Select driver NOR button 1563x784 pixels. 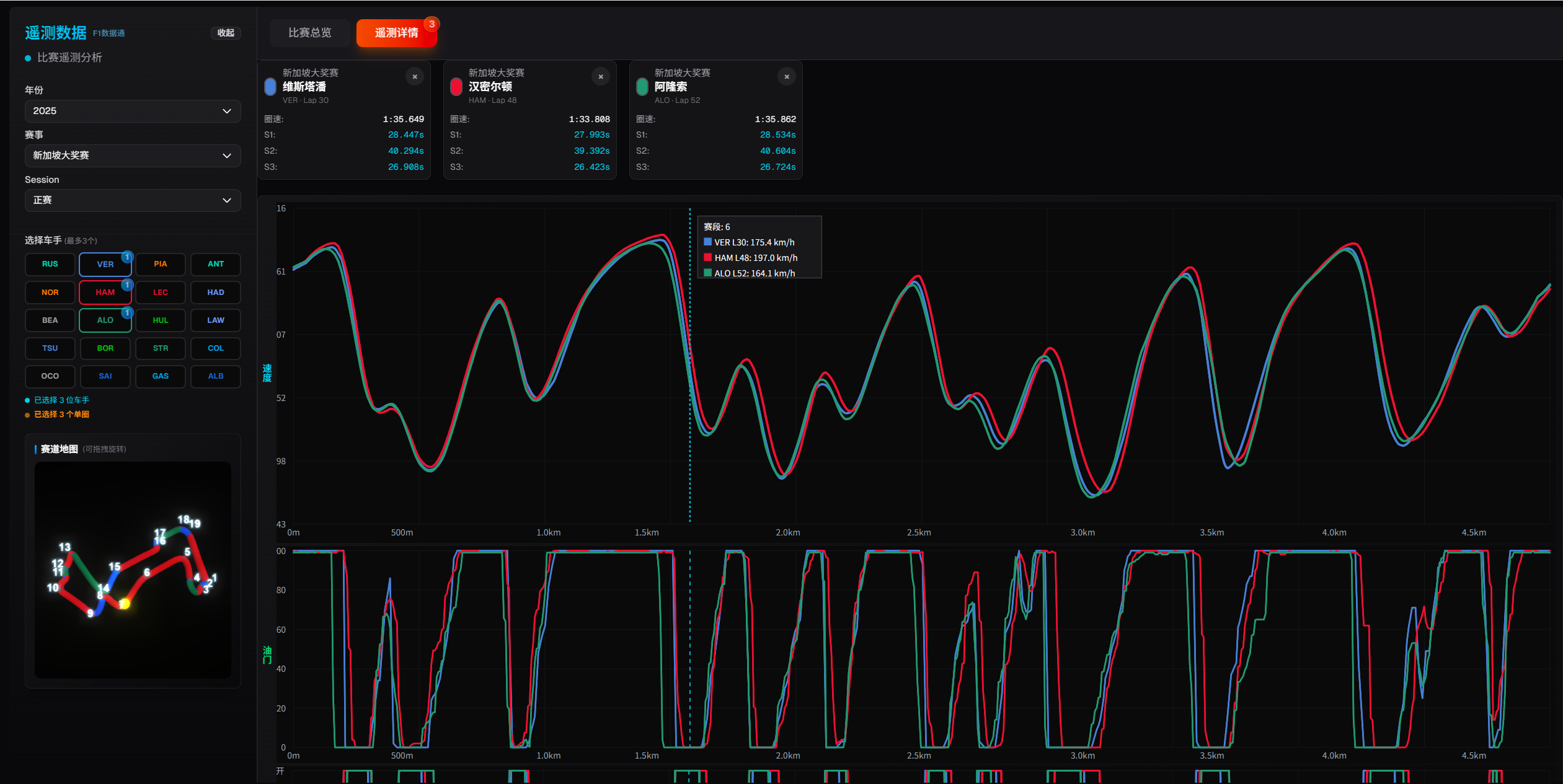(x=50, y=292)
